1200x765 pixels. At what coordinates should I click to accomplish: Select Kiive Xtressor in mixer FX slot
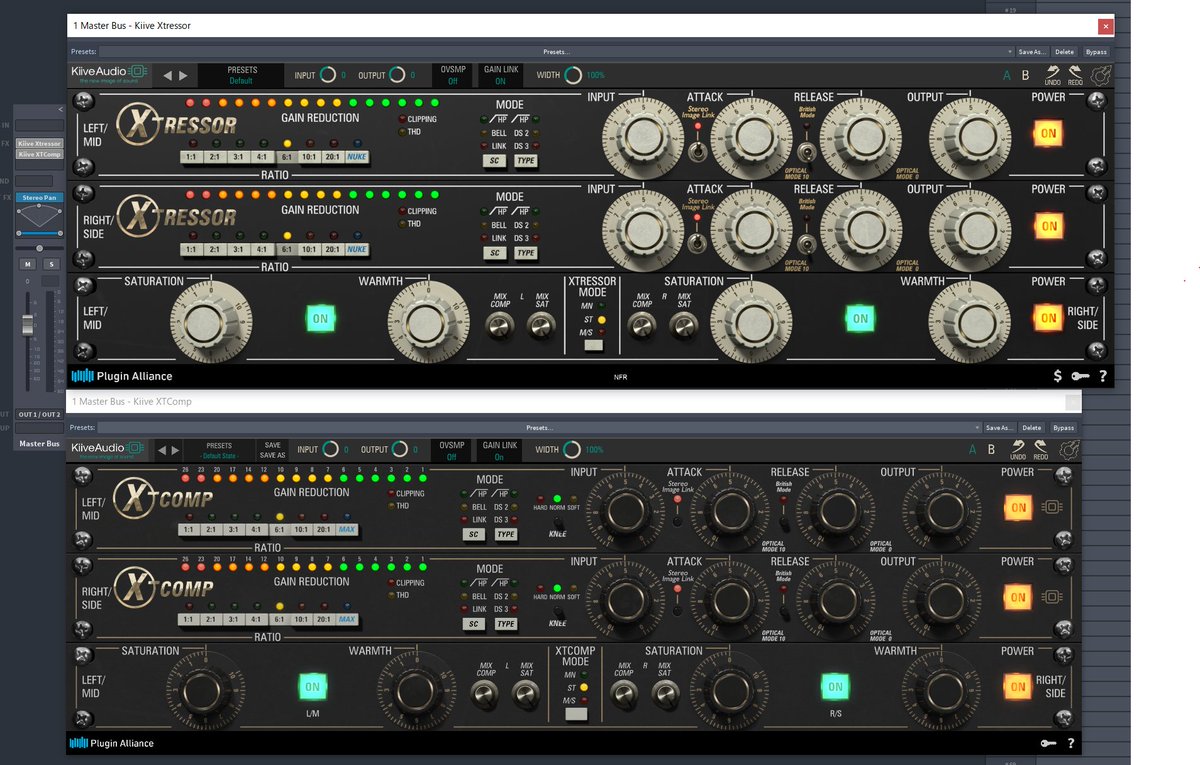39,143
